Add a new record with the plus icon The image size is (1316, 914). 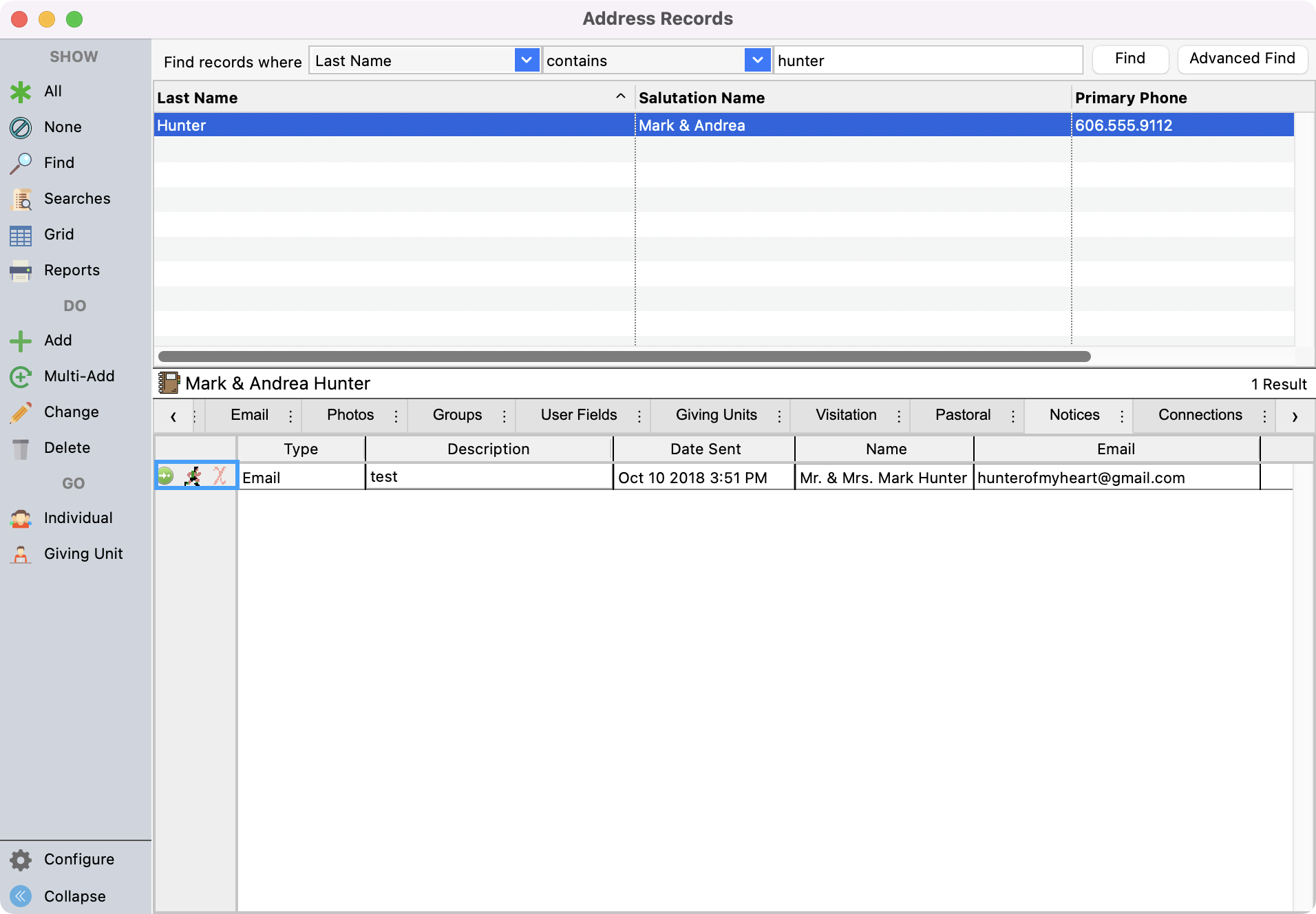(x=21, y=340)
